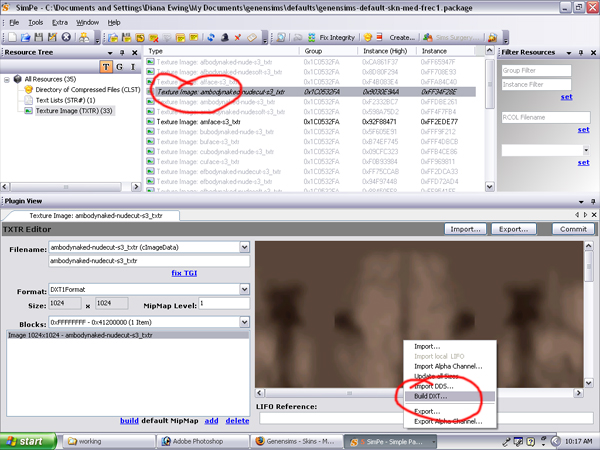Image resolution: width=600 pixels, height=450 pixels.
Task: Click the red pin toolbar icon
Action: 238,37
